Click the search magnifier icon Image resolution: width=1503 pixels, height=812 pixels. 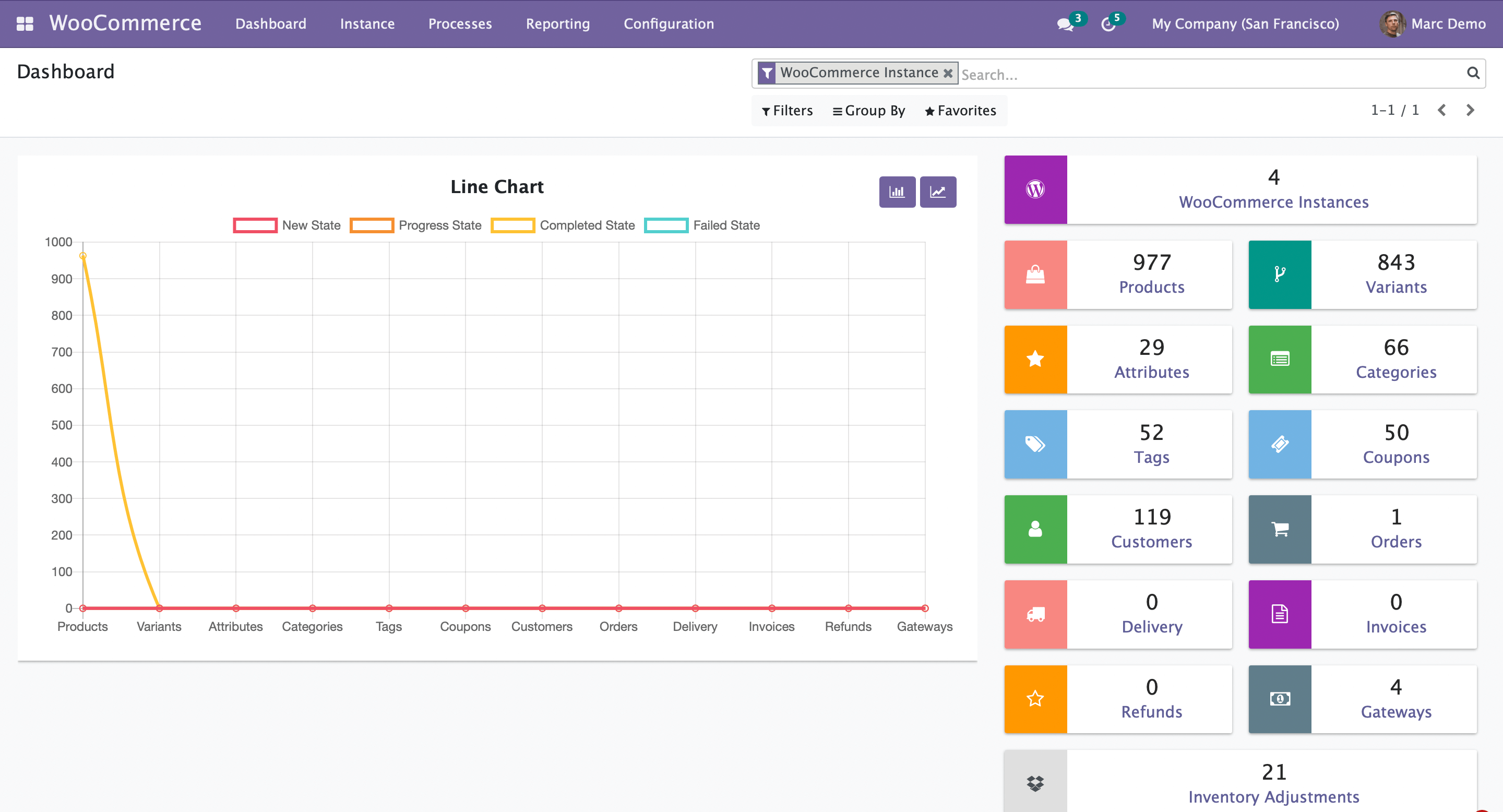(1473, 73)
